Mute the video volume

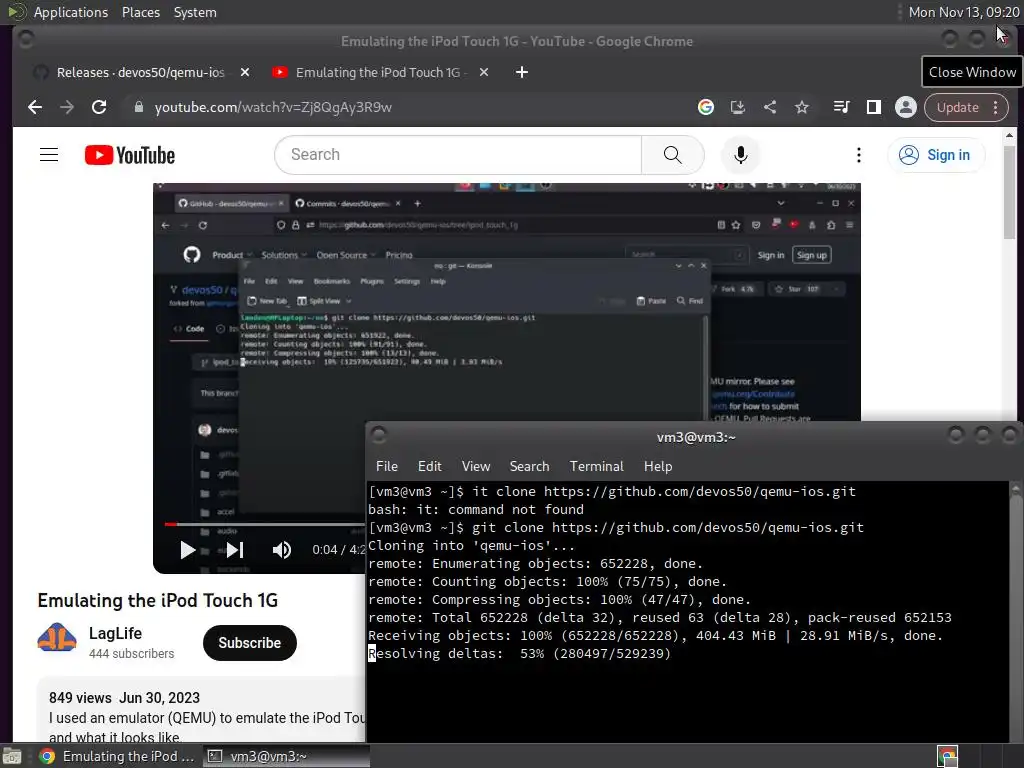tap(281, 550)
